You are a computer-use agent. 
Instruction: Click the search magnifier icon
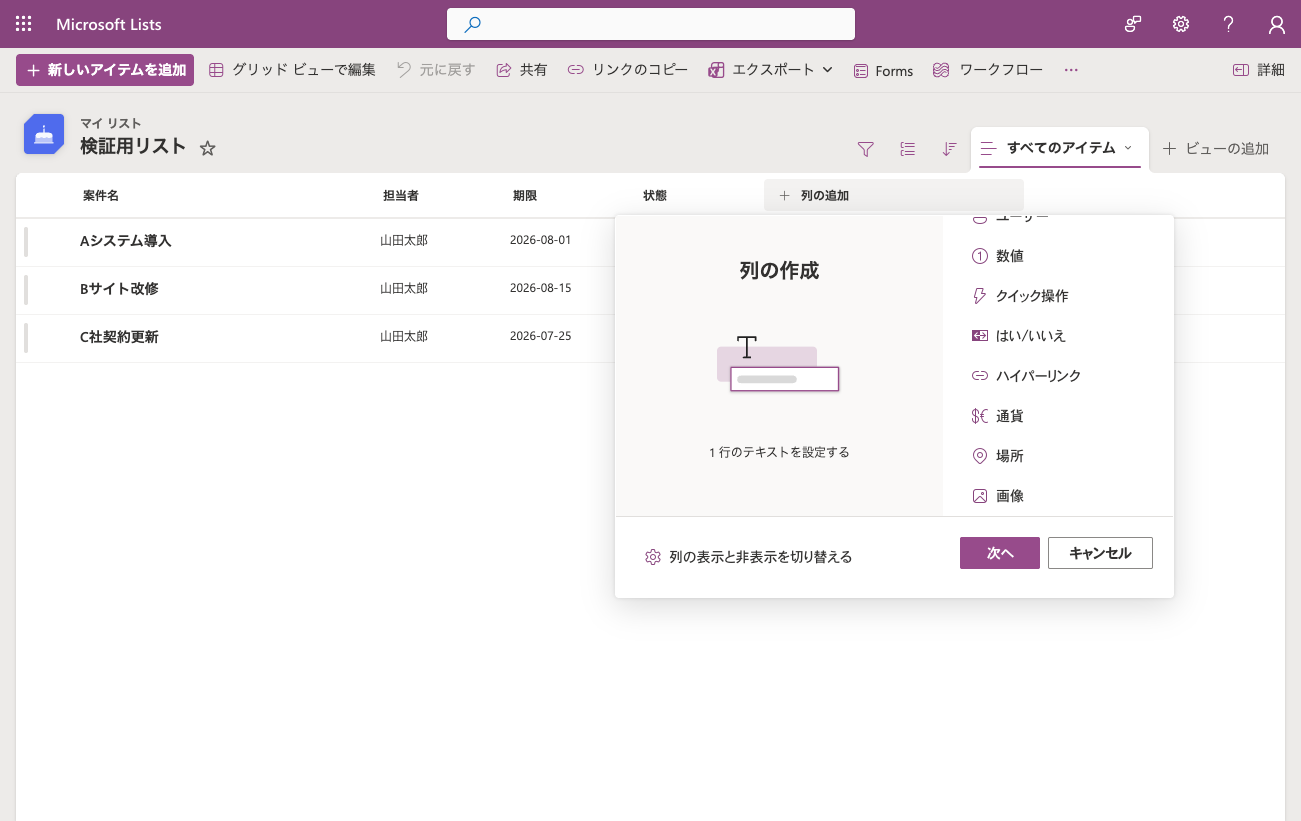473,24
